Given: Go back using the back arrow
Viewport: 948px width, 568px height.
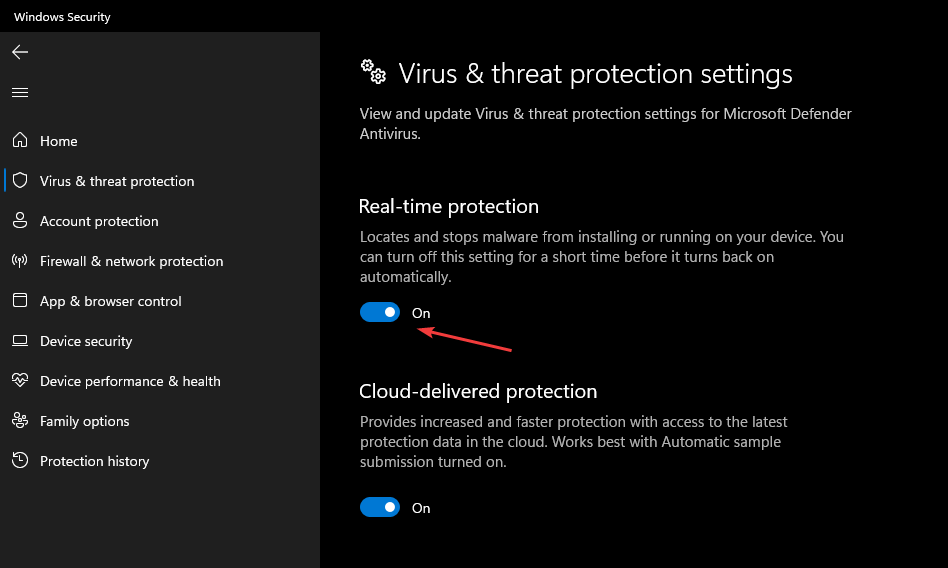Looking at the screenshot, I should coord(20,52).
